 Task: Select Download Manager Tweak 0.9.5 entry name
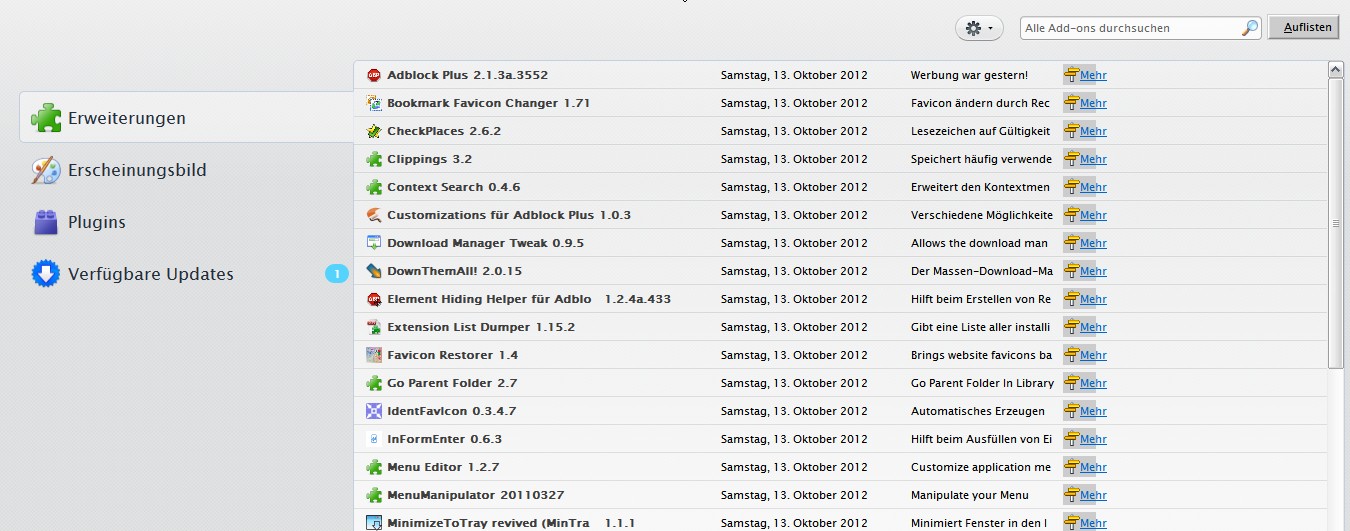coord(486,243)
